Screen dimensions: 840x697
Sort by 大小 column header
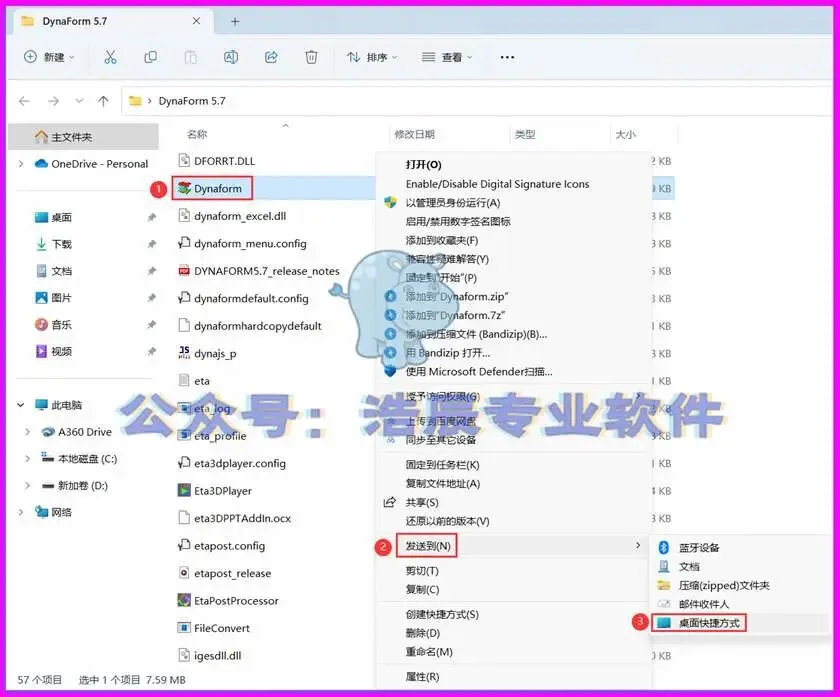click(x=626, y=134)
